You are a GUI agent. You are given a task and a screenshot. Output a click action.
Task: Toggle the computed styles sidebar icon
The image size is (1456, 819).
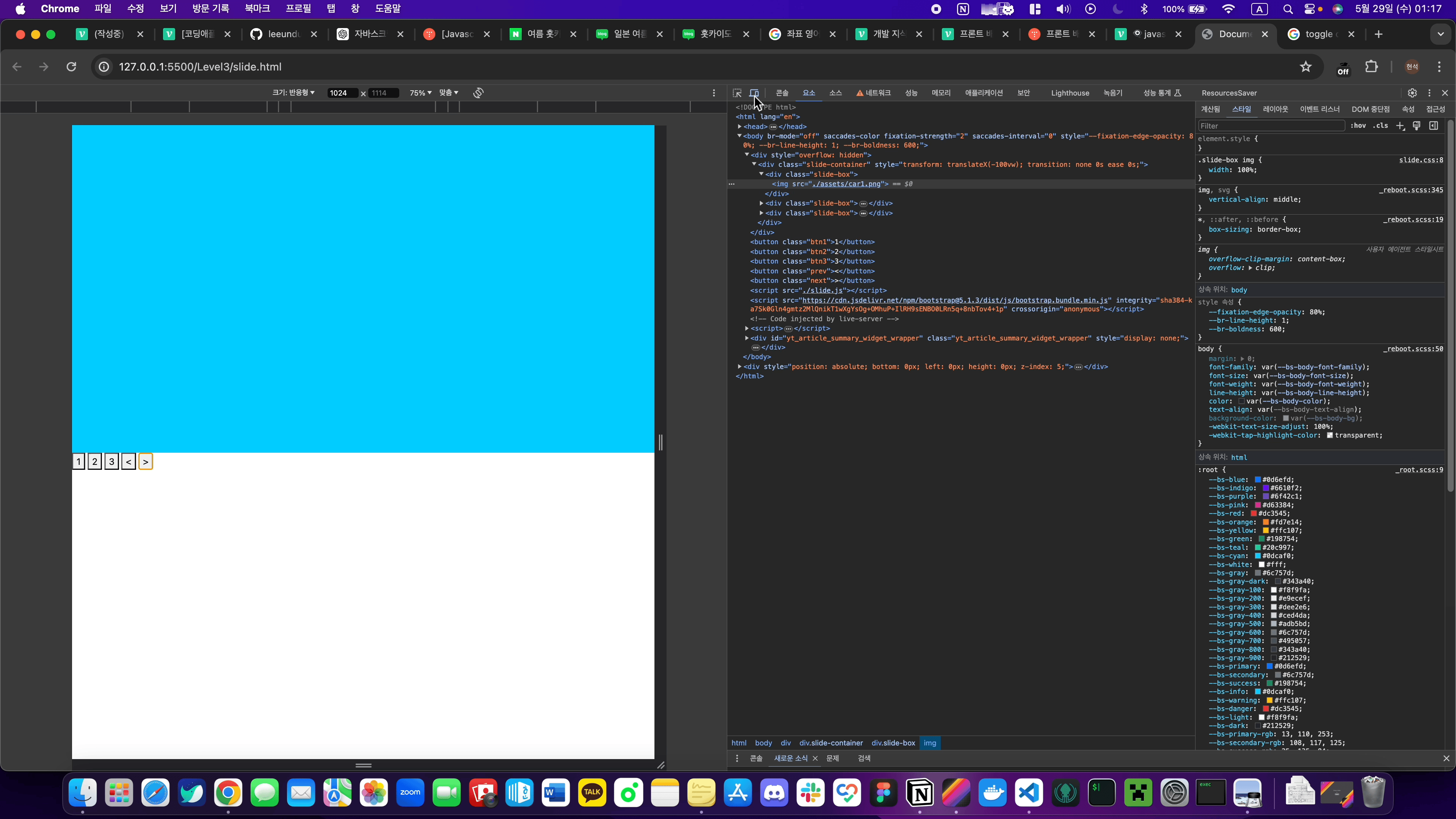pyautogui.click(x=1434, y=126)
